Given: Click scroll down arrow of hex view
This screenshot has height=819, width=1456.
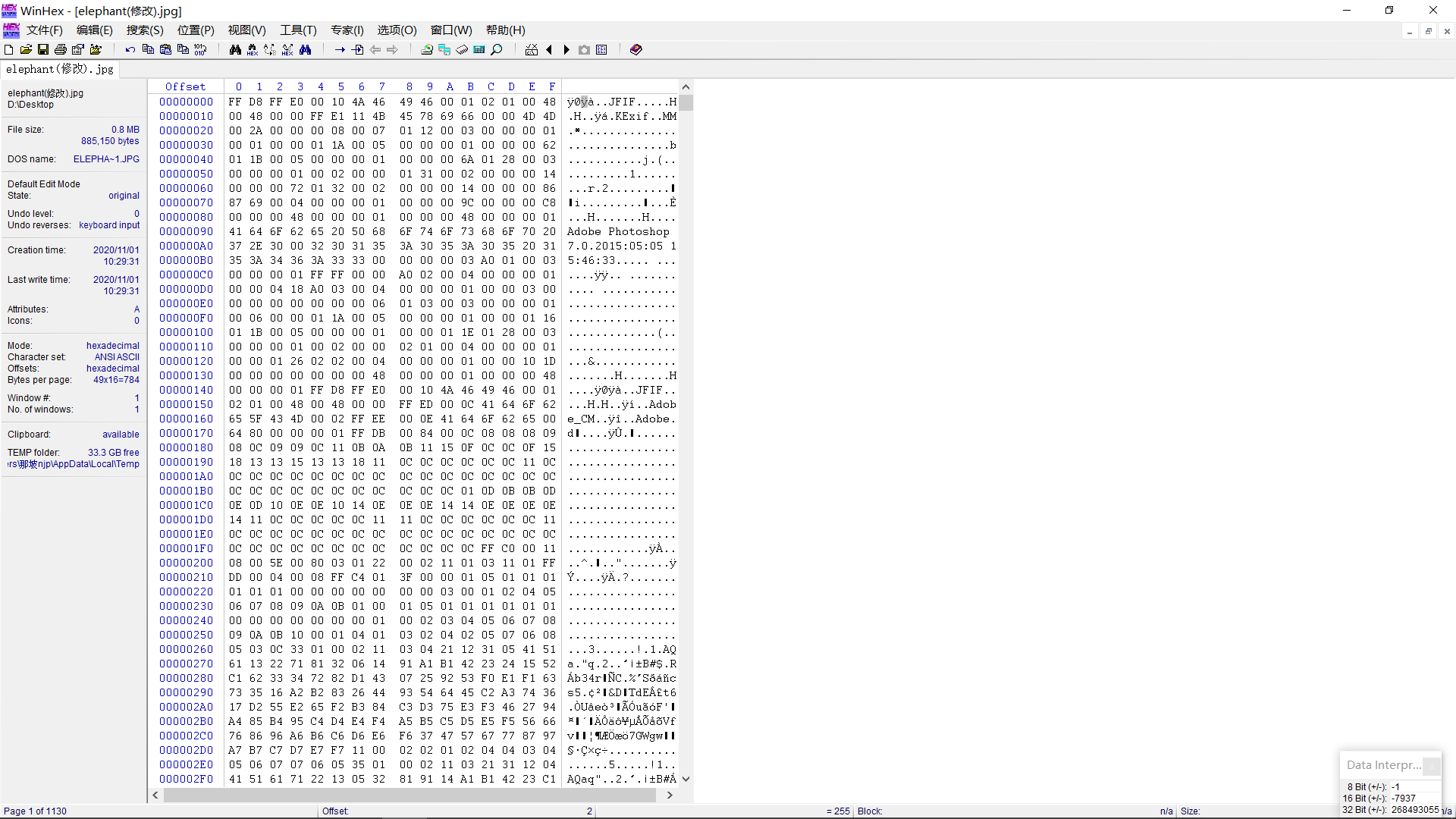Looking at the screenshot, I should coord(686,779).
